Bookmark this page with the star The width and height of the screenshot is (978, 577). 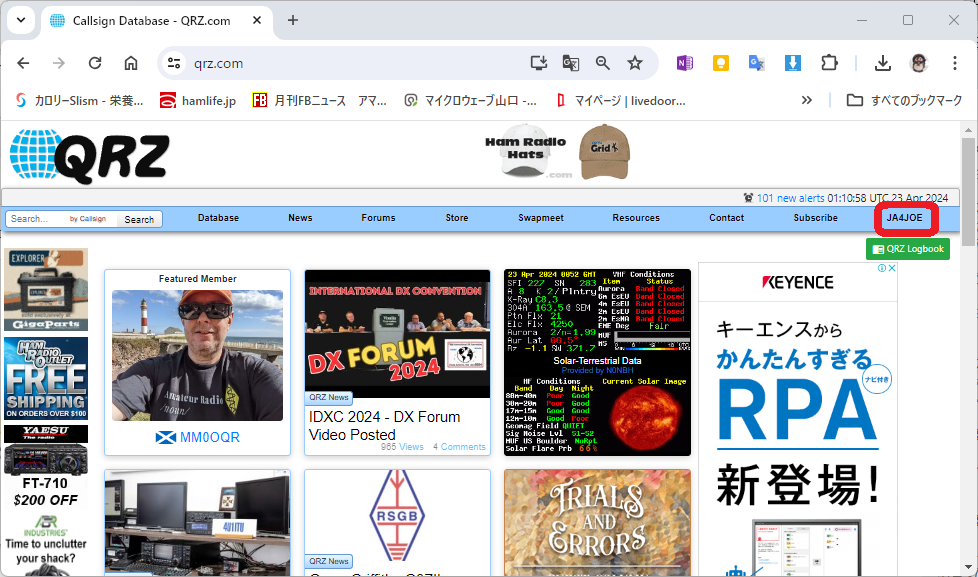(635, 63)
